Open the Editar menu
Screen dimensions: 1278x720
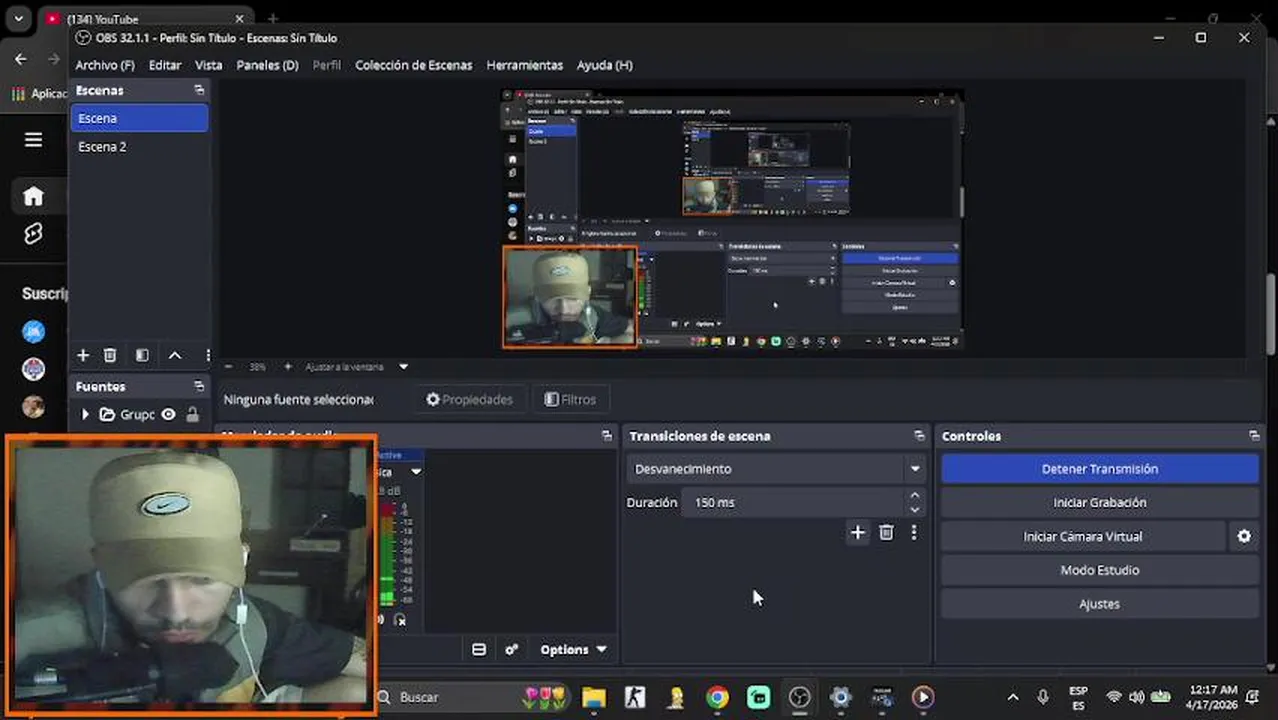pyautogui.click(x=165, y=65)
